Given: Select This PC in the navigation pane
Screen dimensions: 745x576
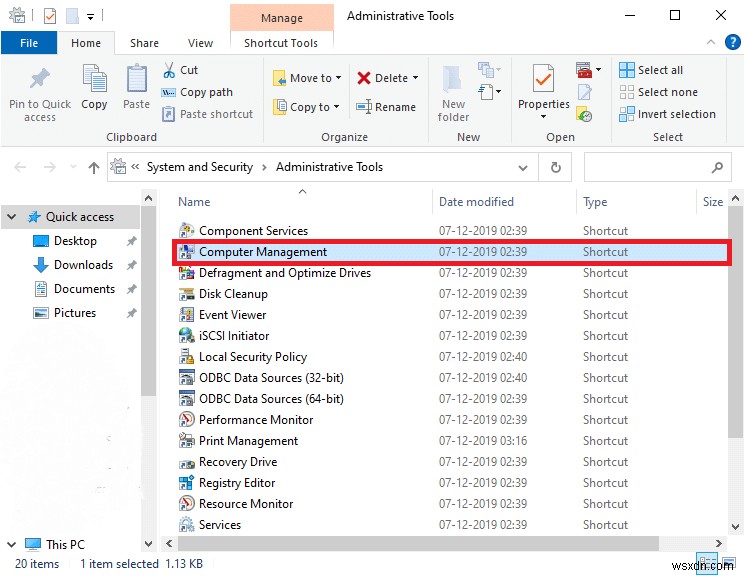Looking at the screenshot, I should tap(65, 545).
